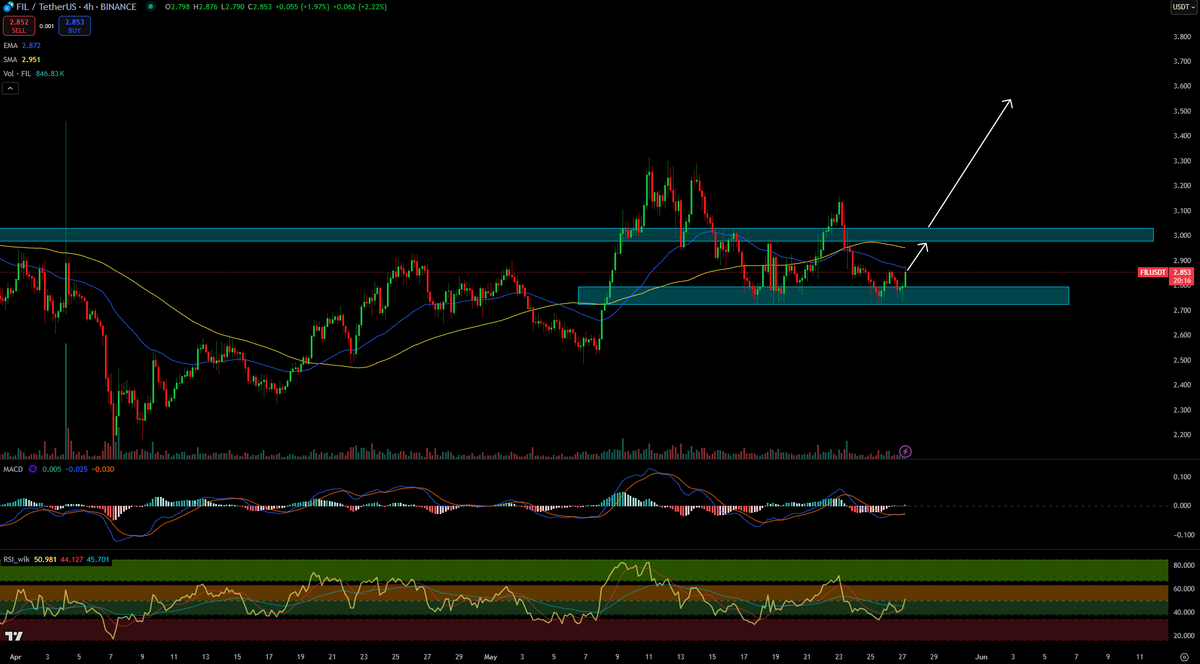The image size is (1200, 664).
Task: Open symbol search via FIL / TetherUS title
Action: (x=74, y=7)
